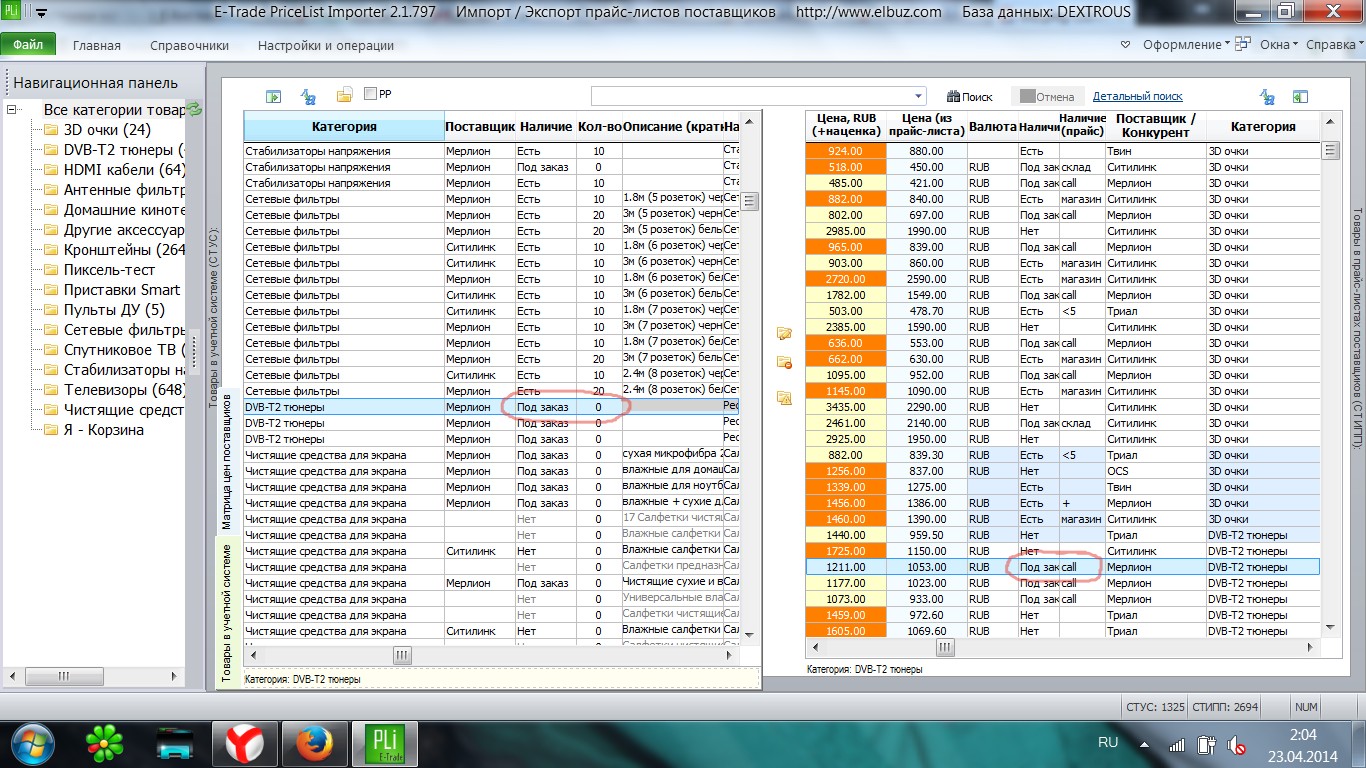Click the RU language indicator

pyautogui.click(x=1108, y=743)
